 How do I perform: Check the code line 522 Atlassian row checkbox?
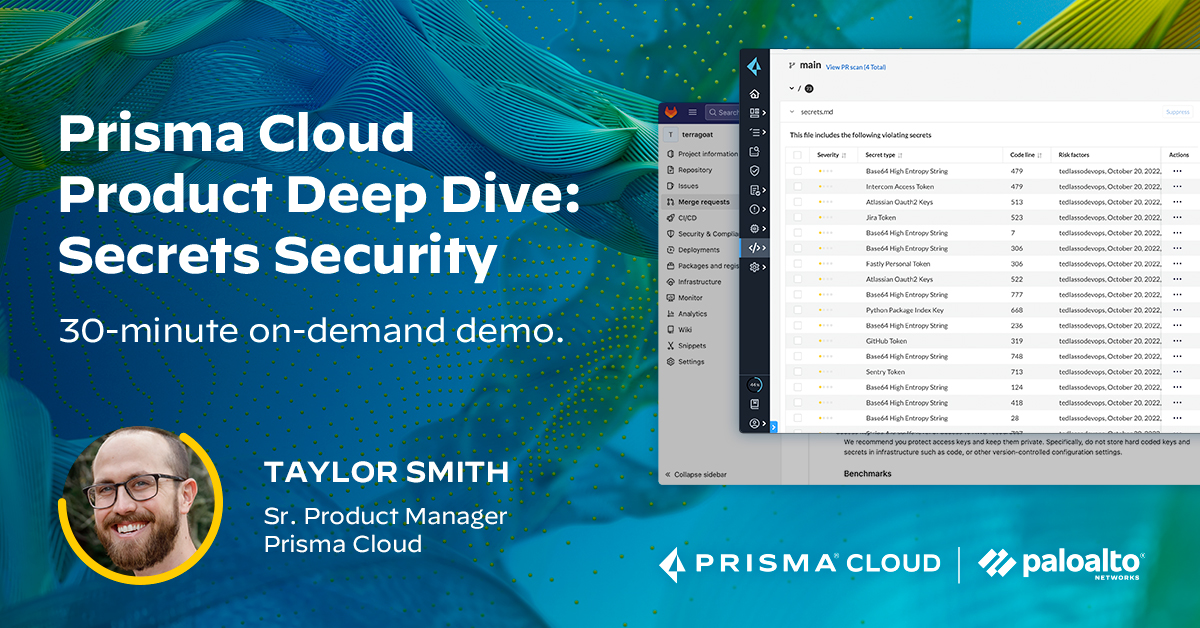click(797, 279)
